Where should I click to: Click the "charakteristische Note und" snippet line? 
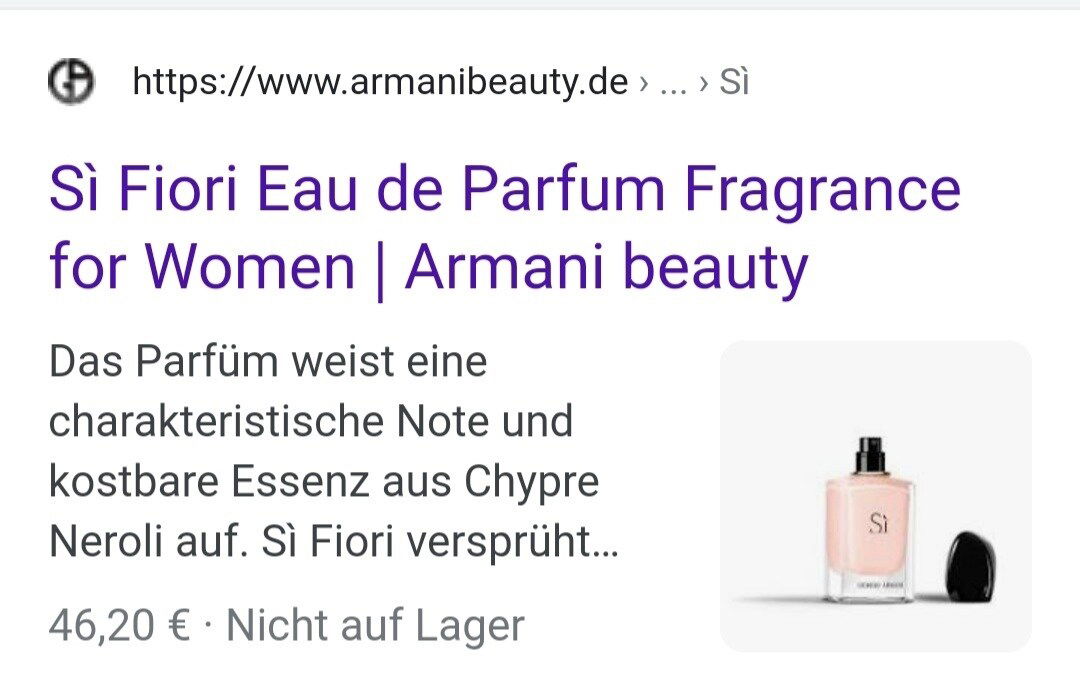pyautogui.click(x=311, y=421)
